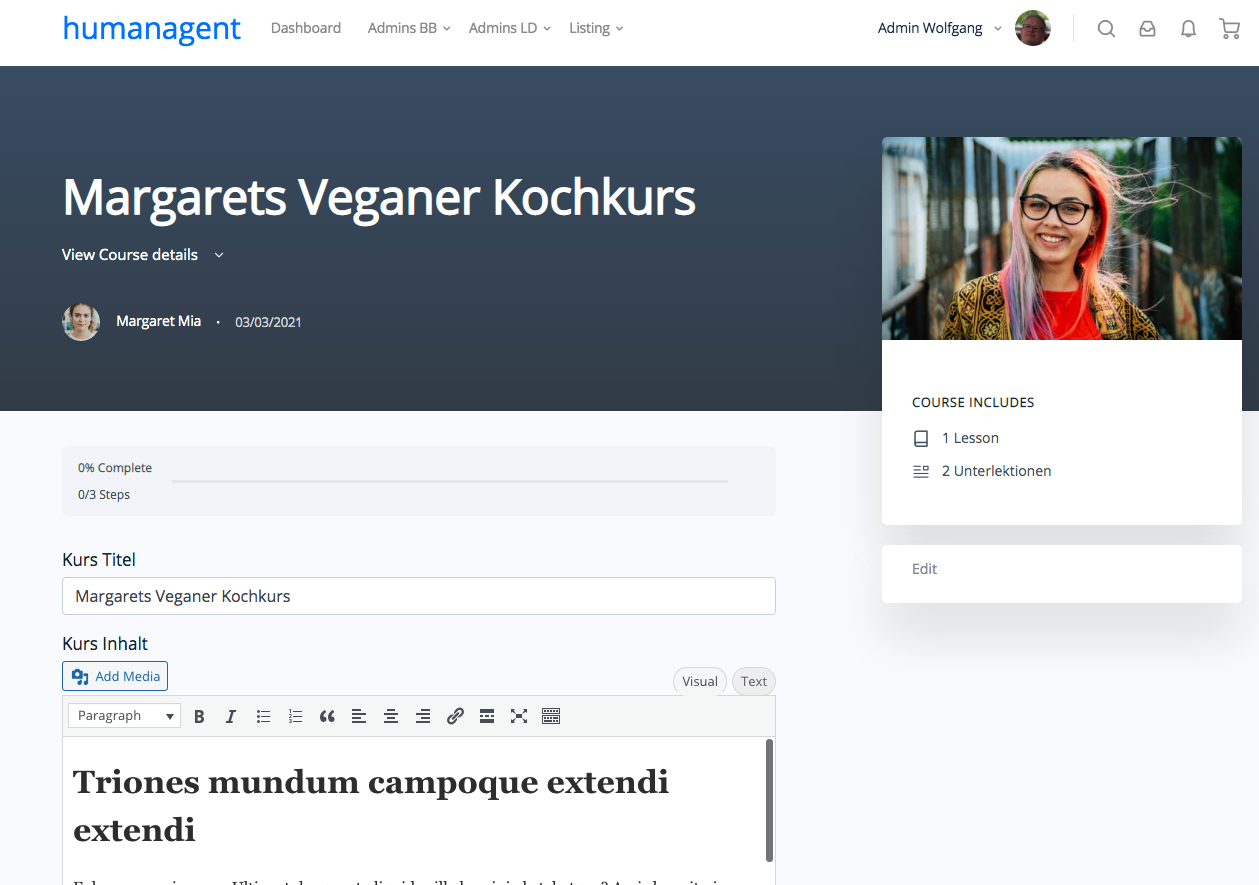This screenshot has width=1259, height=885.
Task: Open the notifications bell
Action: pyautogui.click(x=1188, y=29)
